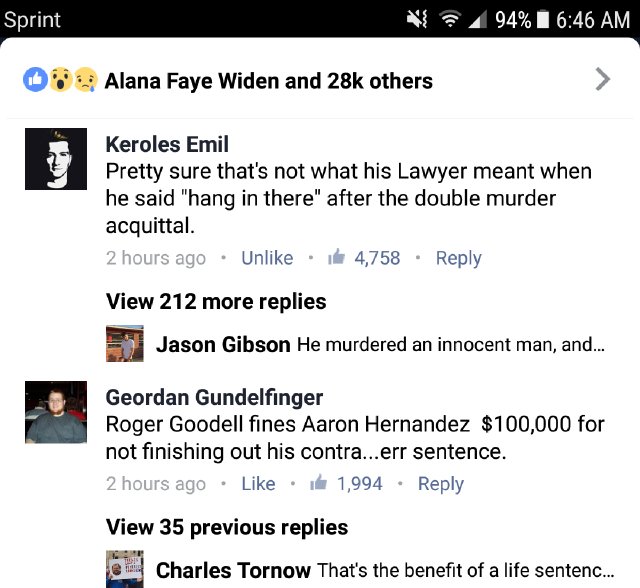Screen dimensions: 640x588
Task: Tap the Sad reaction emoji
Action: click(85, 80)
